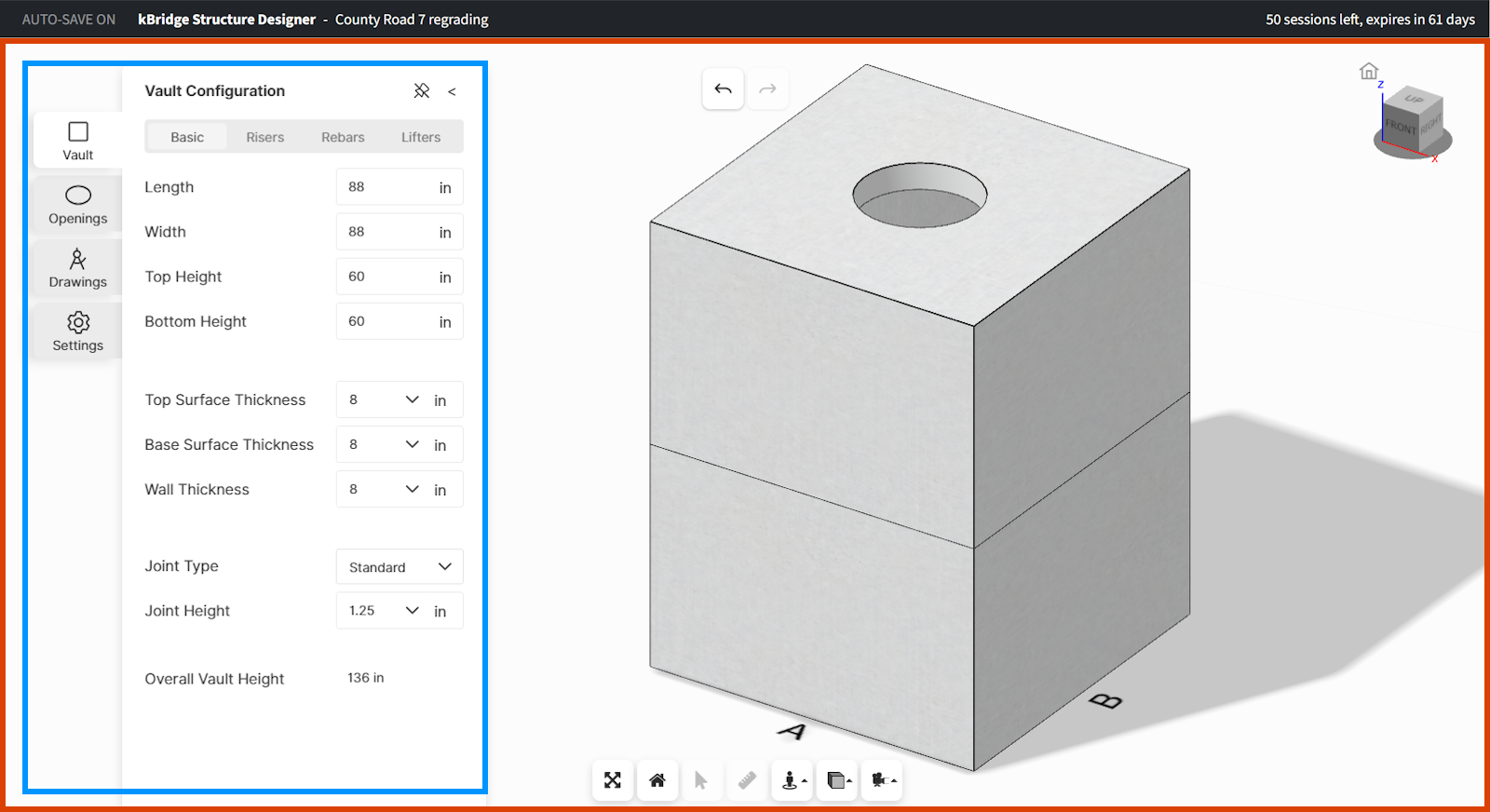Viewport: 1490px width, 812px height.
Task: Click the solid home icon in bottom toolbar
Action: tap(657, 780)
